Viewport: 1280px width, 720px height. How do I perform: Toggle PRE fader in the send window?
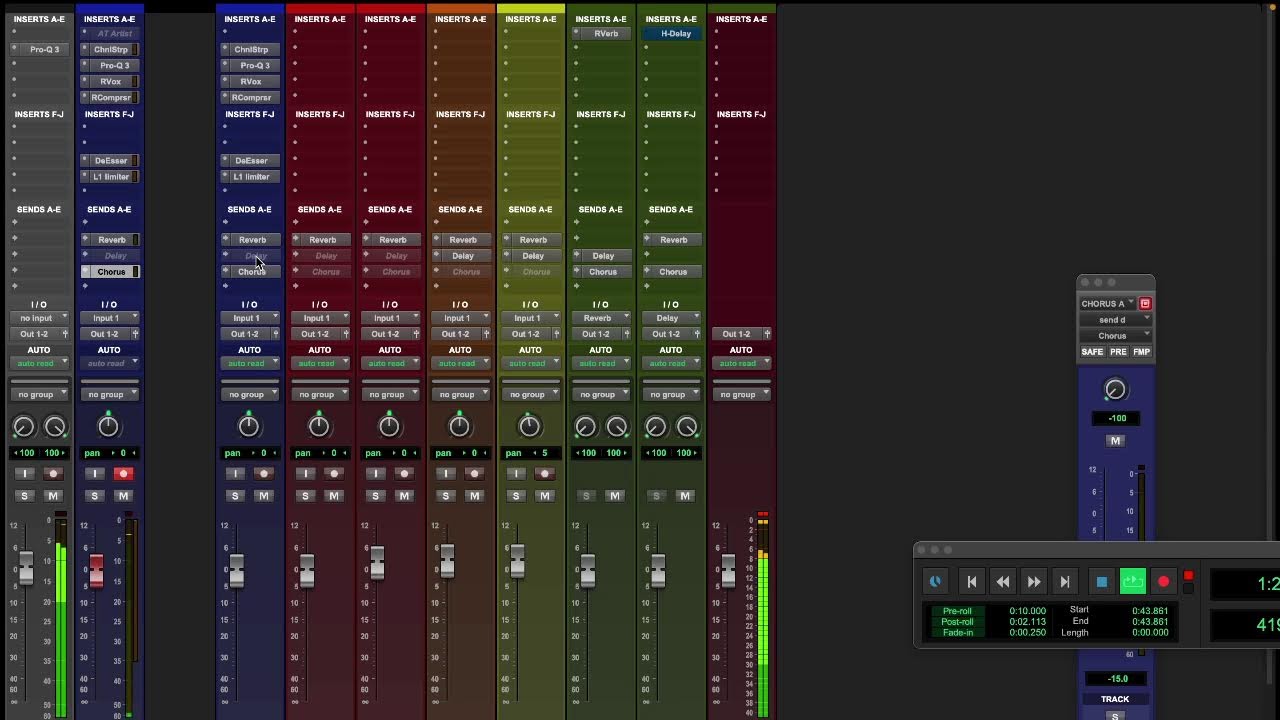click(x=1118, y=352)
